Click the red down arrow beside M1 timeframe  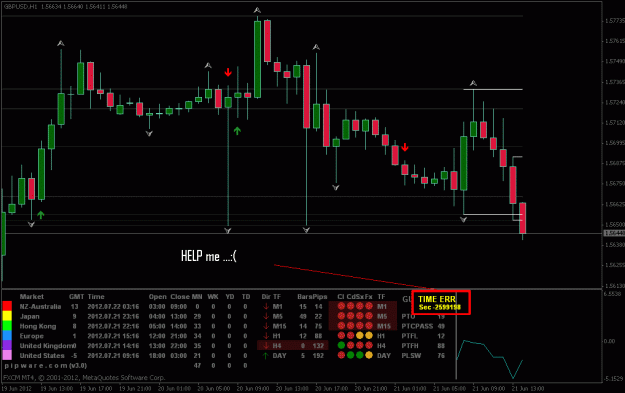coord(266,307)
